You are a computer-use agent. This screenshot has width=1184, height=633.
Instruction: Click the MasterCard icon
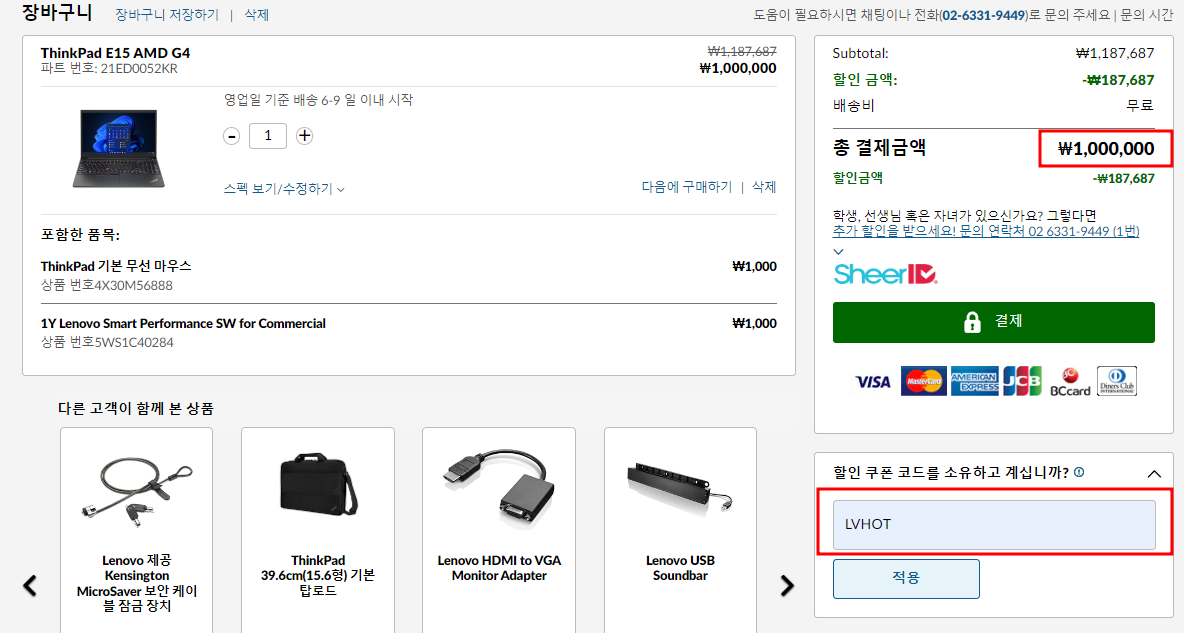(x=923, y=381)
